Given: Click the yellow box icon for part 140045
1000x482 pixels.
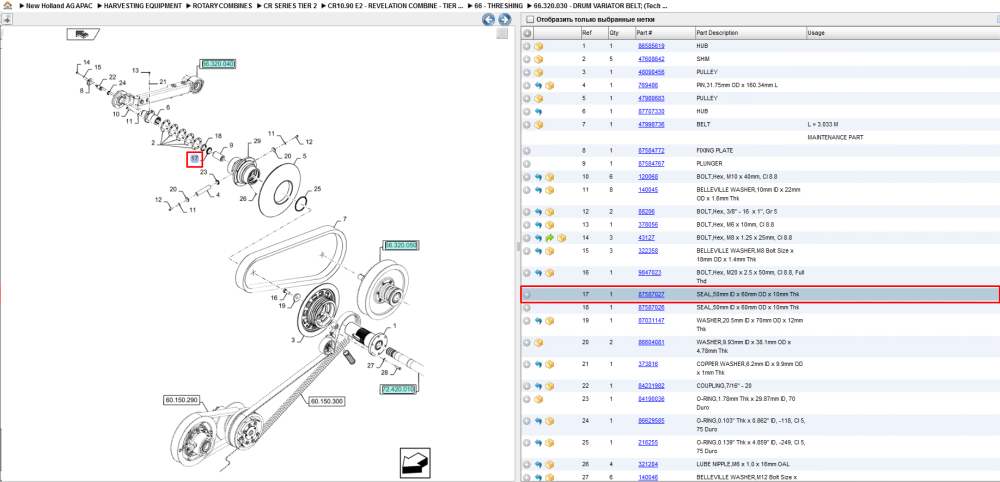Looking at the screenshot, I should coord(550,190).
